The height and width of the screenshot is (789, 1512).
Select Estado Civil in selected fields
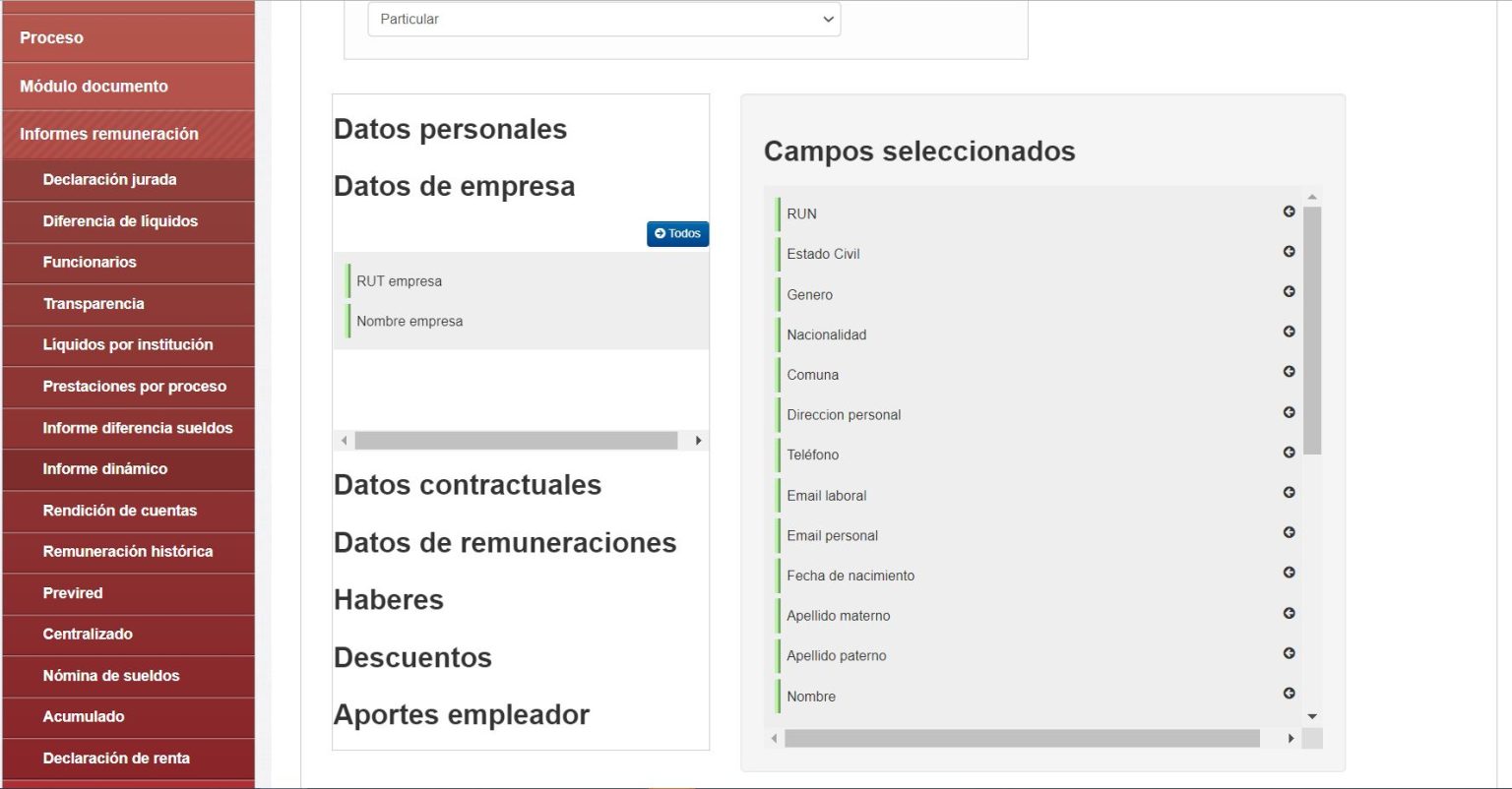[x=1039, y=254]
